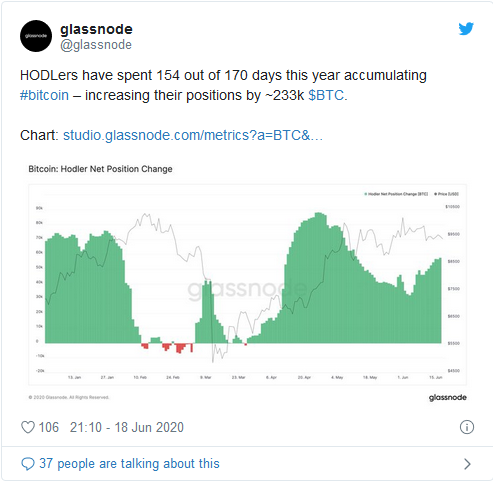
Task: Click the Twitter bird logo
Action: (466, 28)
